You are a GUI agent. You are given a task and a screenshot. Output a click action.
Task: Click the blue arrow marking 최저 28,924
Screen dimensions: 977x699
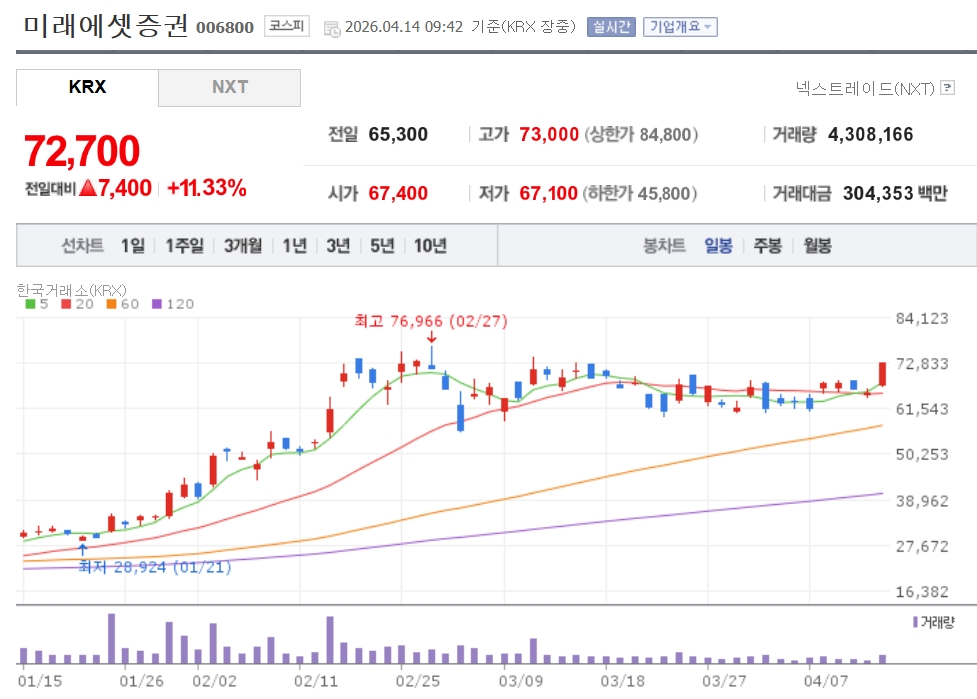tap(83, 549)
